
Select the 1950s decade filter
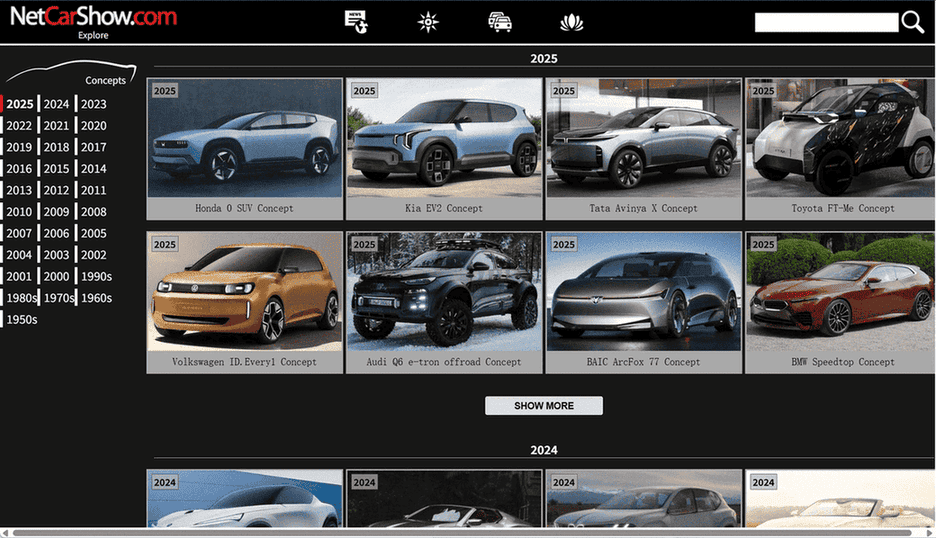pos(21,320)
